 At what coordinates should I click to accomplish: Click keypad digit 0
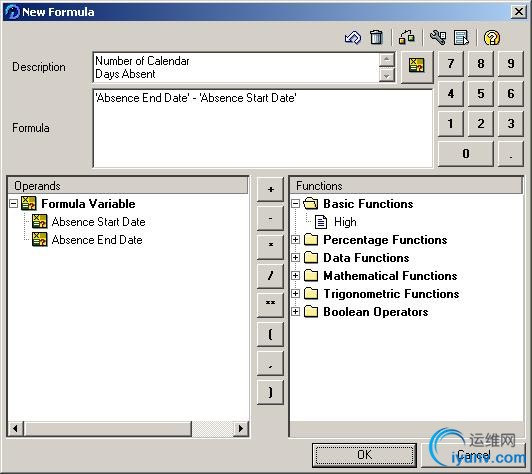[466, 154]
